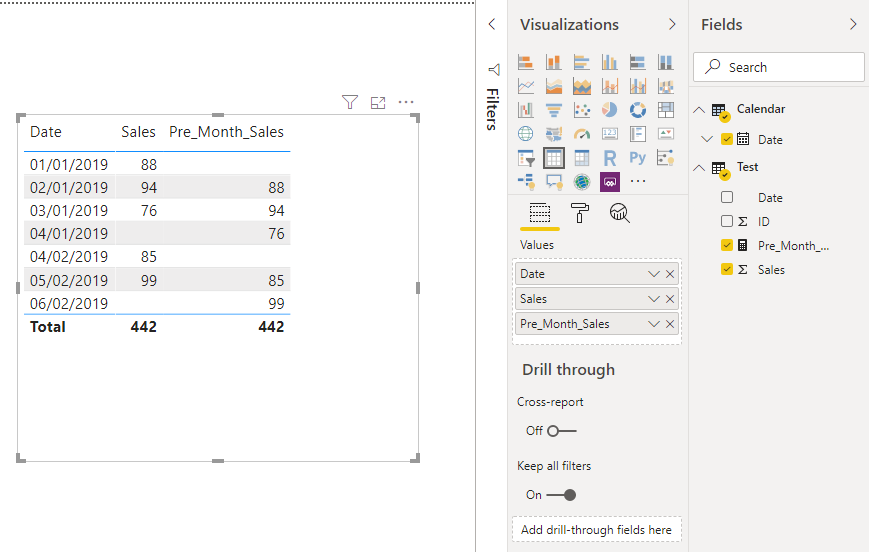The width and height of the screenshot is (869, 552).
Task: Switch to the Analytics magnifier tab
Action: click(620, 213)
